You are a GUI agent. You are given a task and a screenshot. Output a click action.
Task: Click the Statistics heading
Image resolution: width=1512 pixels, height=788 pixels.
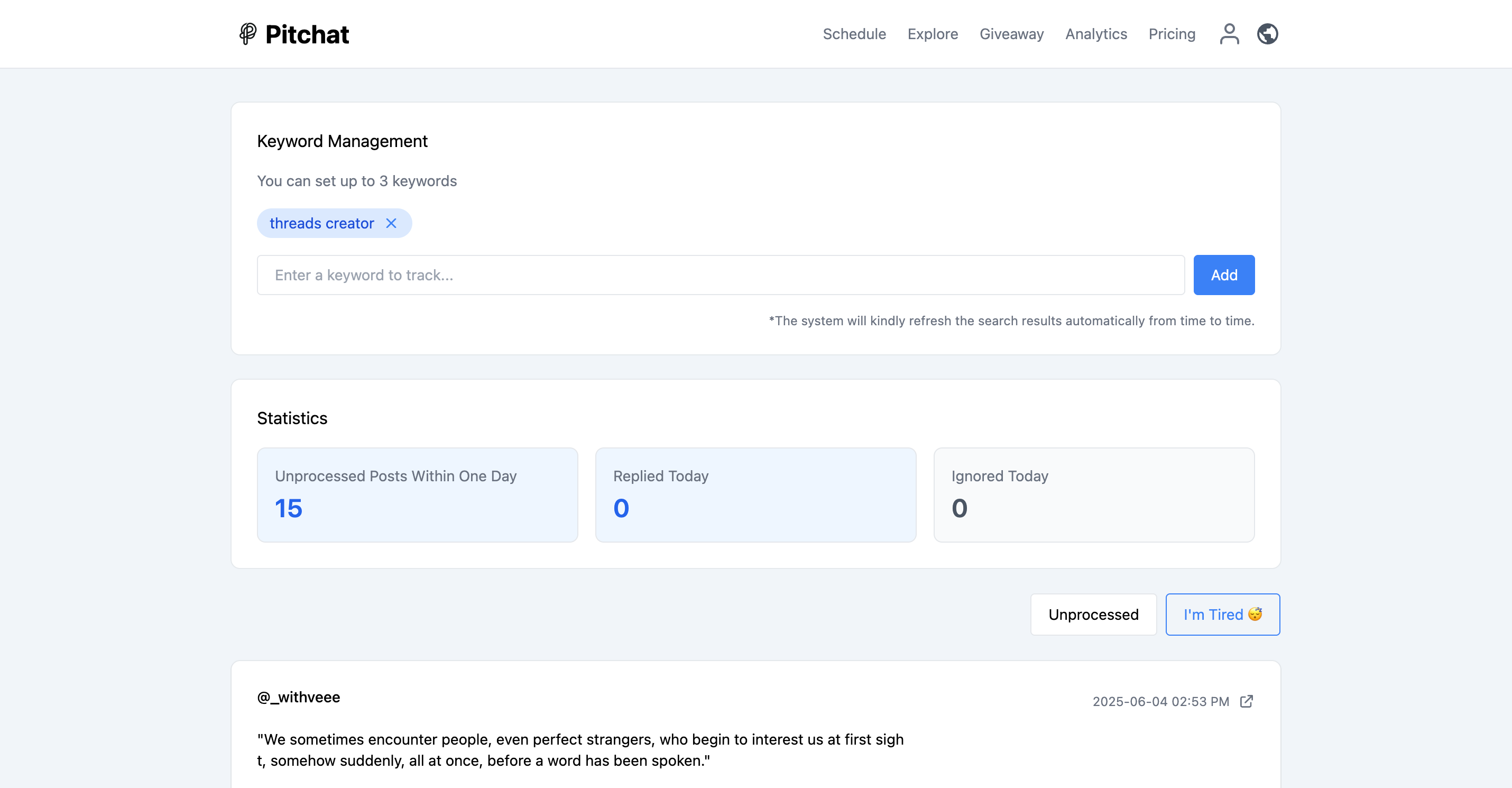[x=292, y=418]
